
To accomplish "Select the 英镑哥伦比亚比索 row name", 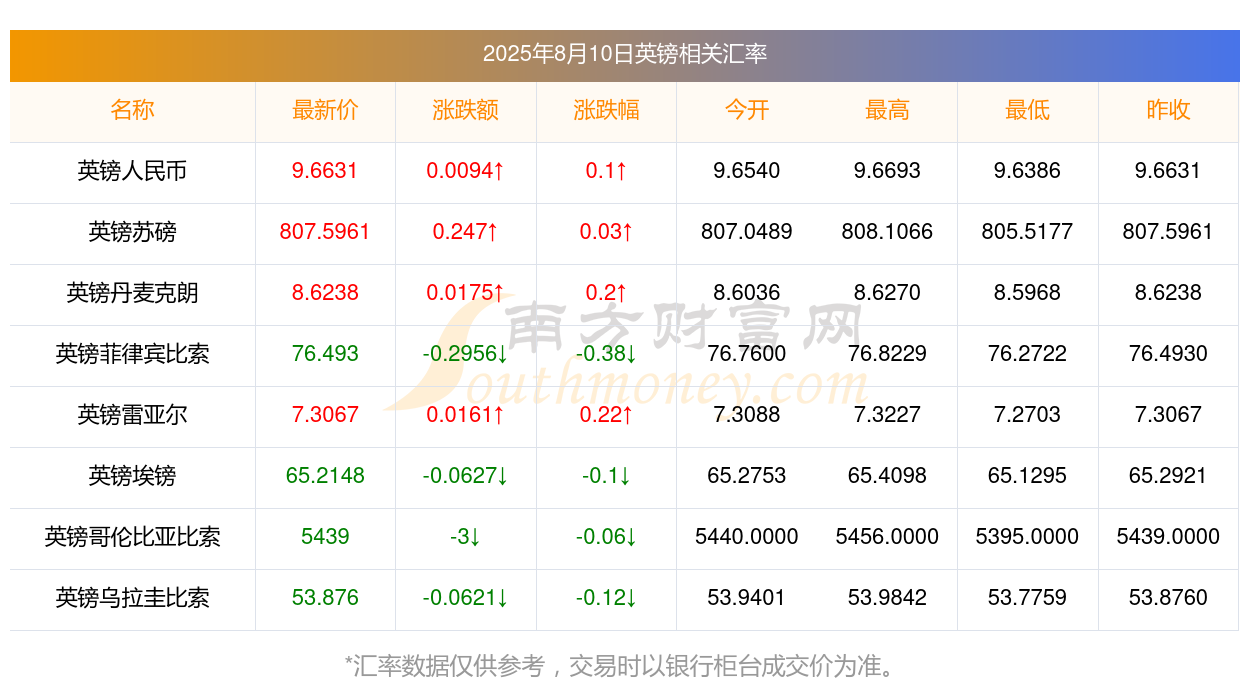I will tap(132, 537).
